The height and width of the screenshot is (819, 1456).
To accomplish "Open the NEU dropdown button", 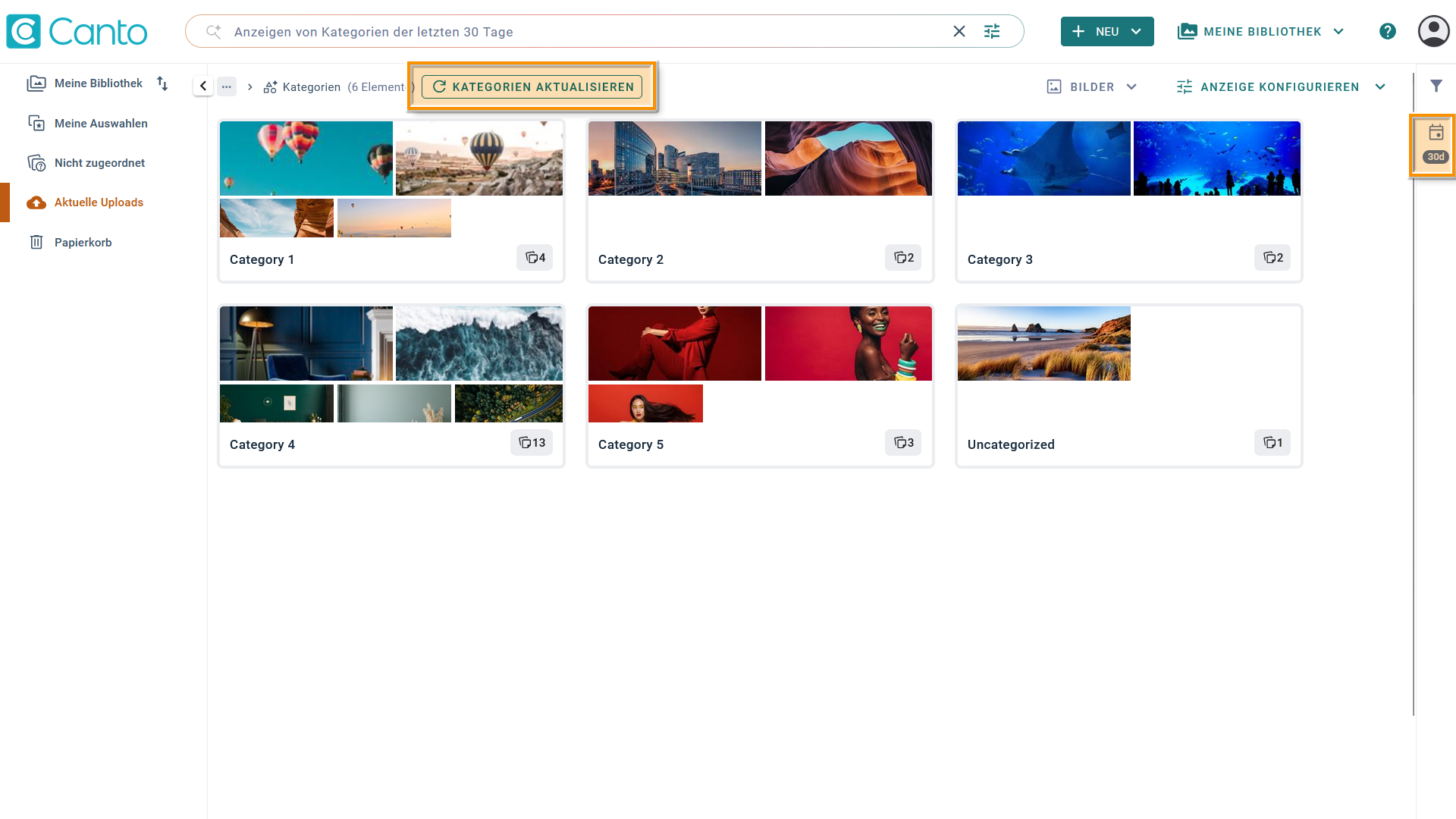I will click(1107, 32).
